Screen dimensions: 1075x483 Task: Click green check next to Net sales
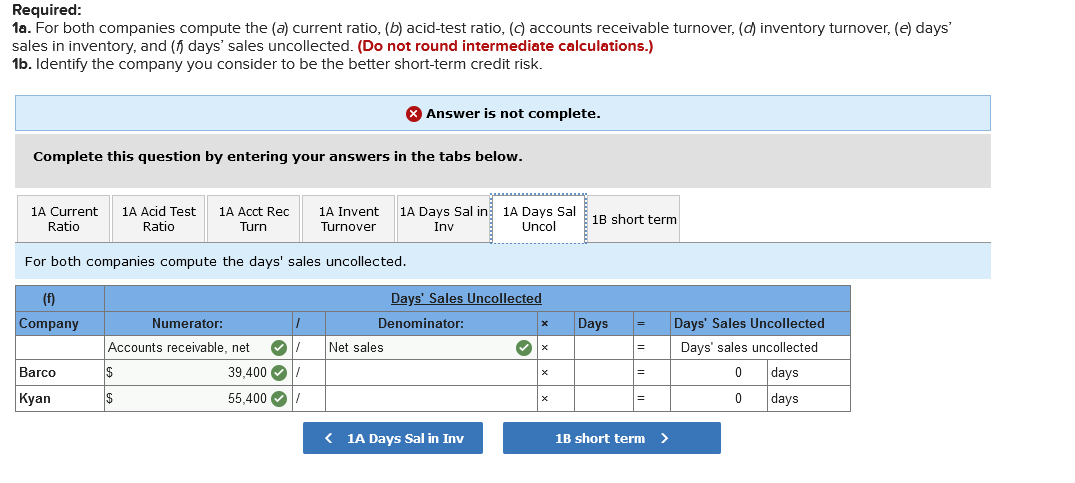[x=524, y=348]
